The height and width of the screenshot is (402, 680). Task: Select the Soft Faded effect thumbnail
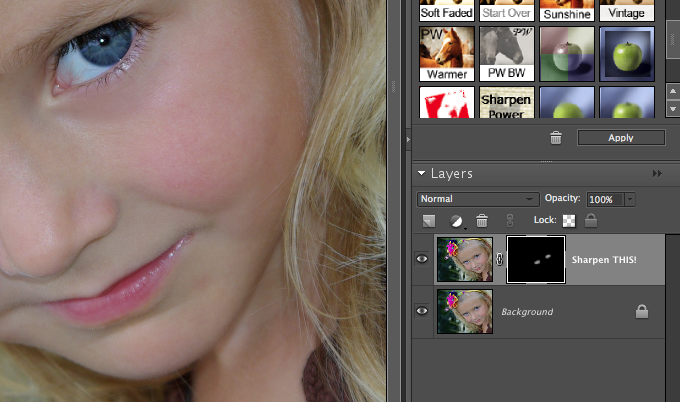447,10
